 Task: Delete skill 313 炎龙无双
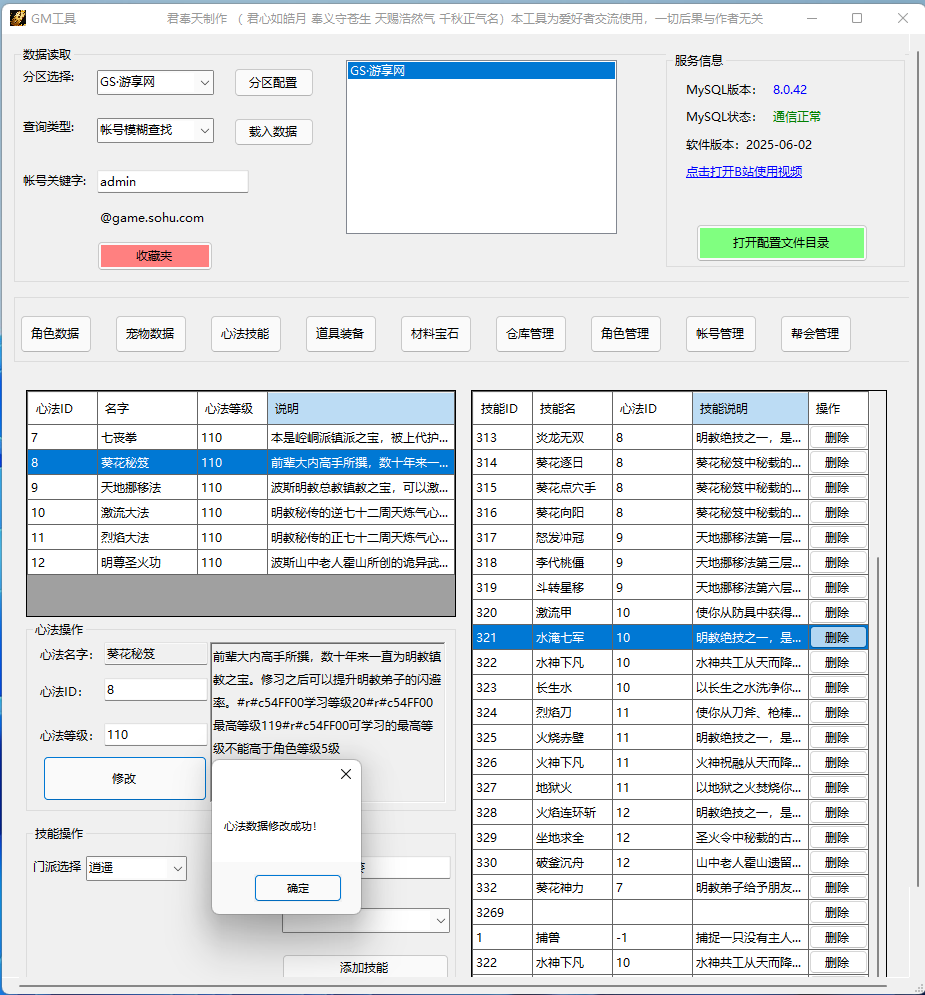(x=837, y=437)
